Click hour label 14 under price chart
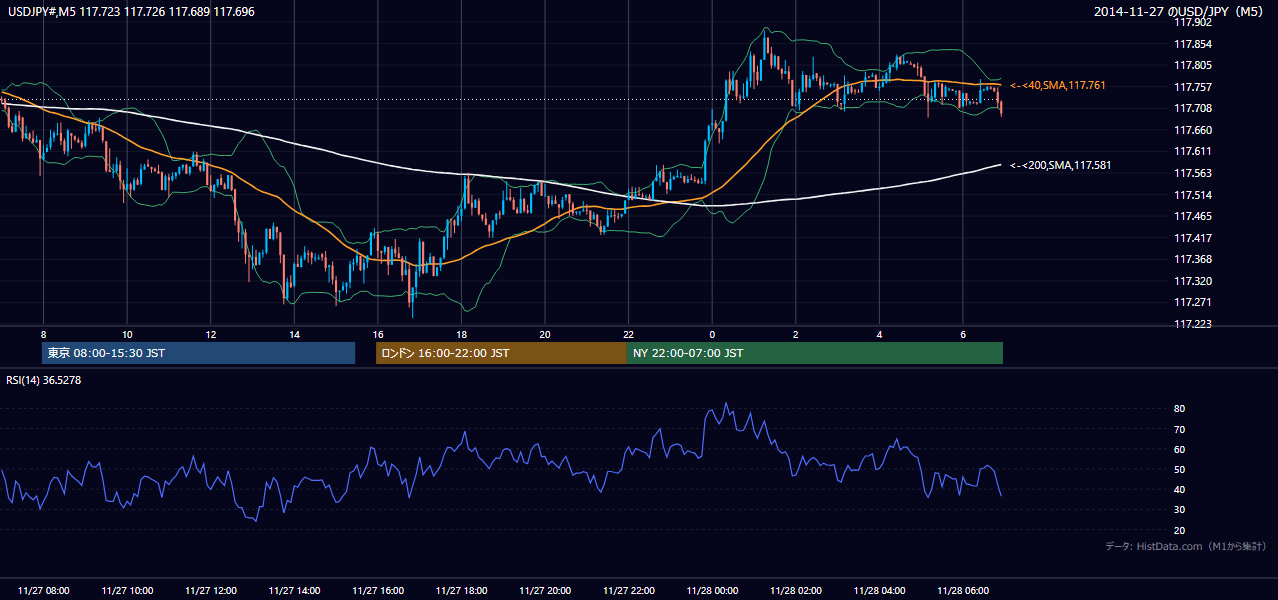This screenshot has width=1278, height=600. (x=294, y=334)
